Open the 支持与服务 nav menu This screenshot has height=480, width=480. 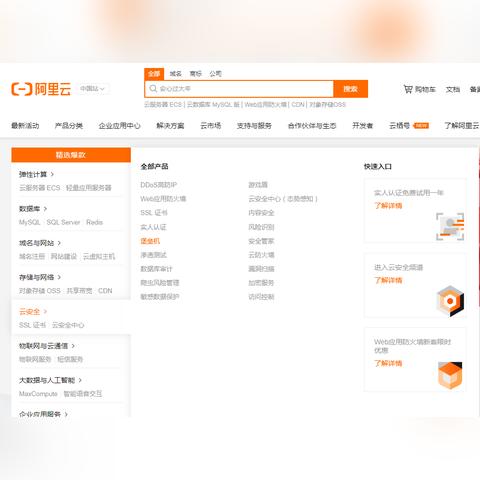pos(254,126)
